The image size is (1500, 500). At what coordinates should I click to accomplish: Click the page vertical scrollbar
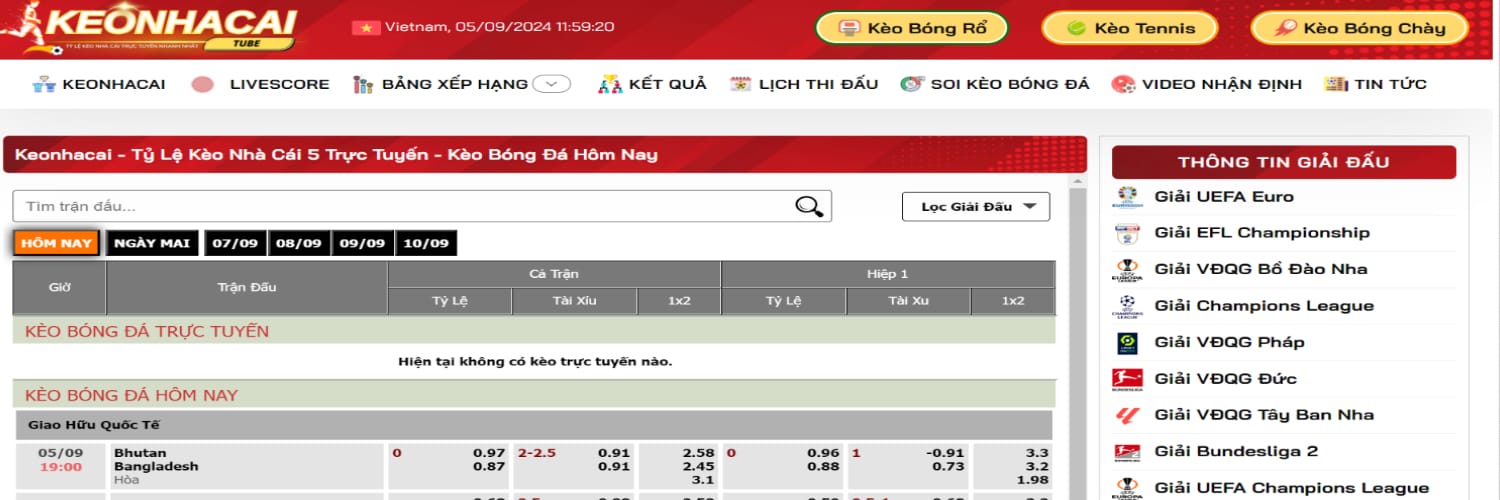[x=1077, y=335]
